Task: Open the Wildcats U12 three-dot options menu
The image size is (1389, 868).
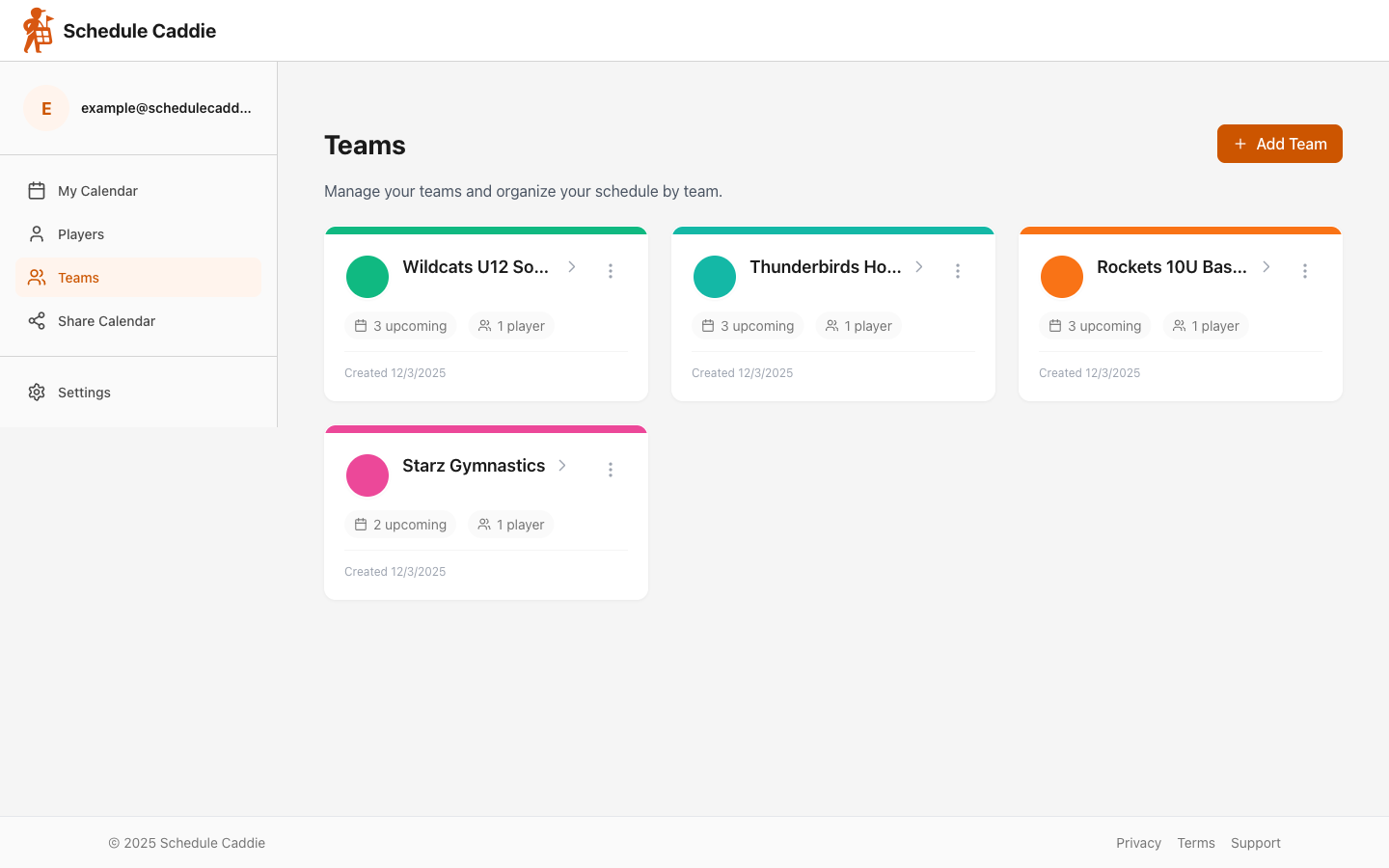Action: [x=611, y=271]
